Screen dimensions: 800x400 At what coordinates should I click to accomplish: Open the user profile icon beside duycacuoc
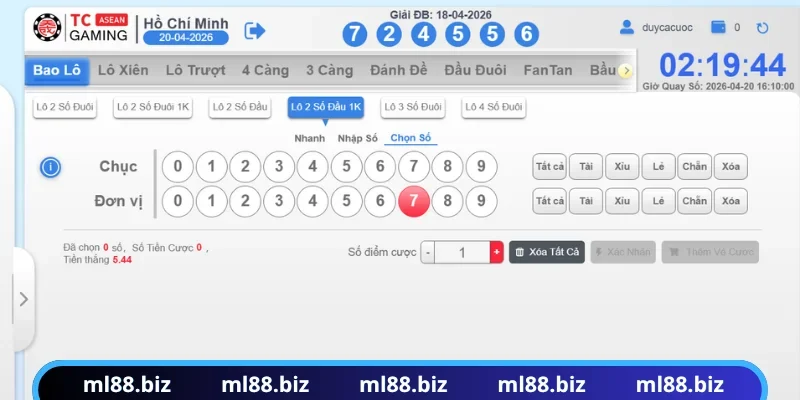(627, 27)
